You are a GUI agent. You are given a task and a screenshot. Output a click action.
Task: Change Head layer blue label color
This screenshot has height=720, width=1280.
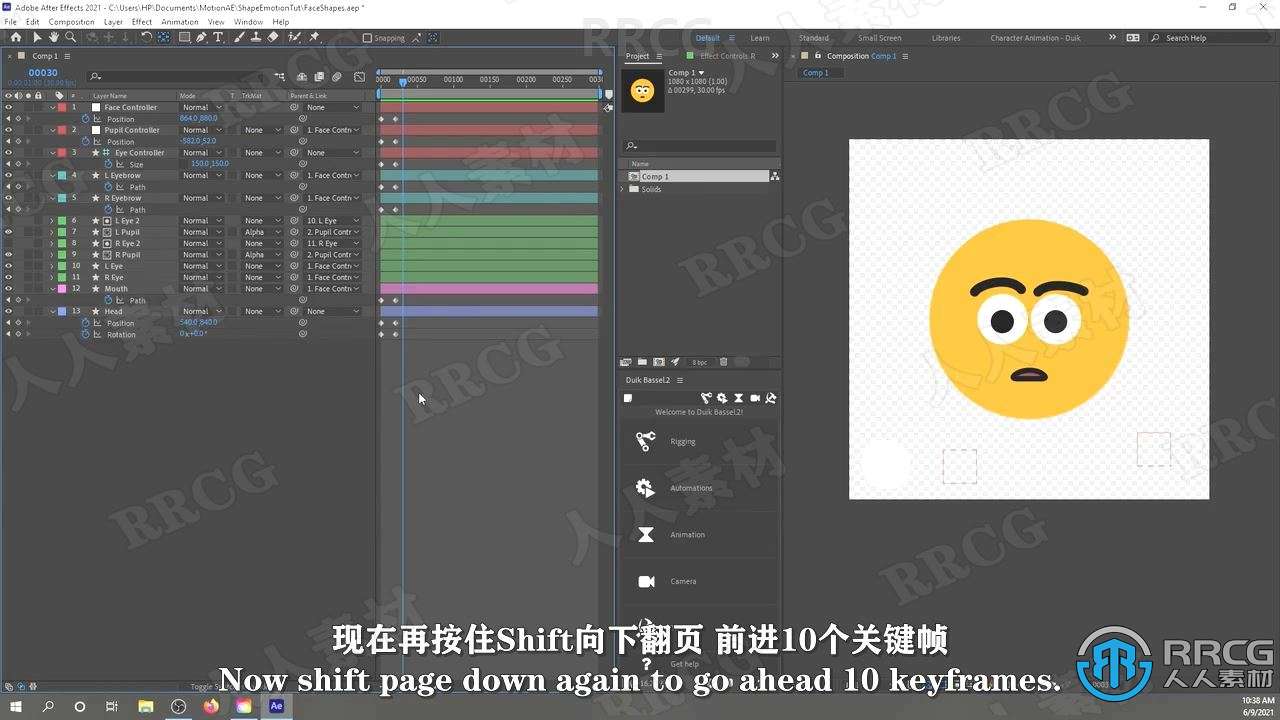[62, 311]
